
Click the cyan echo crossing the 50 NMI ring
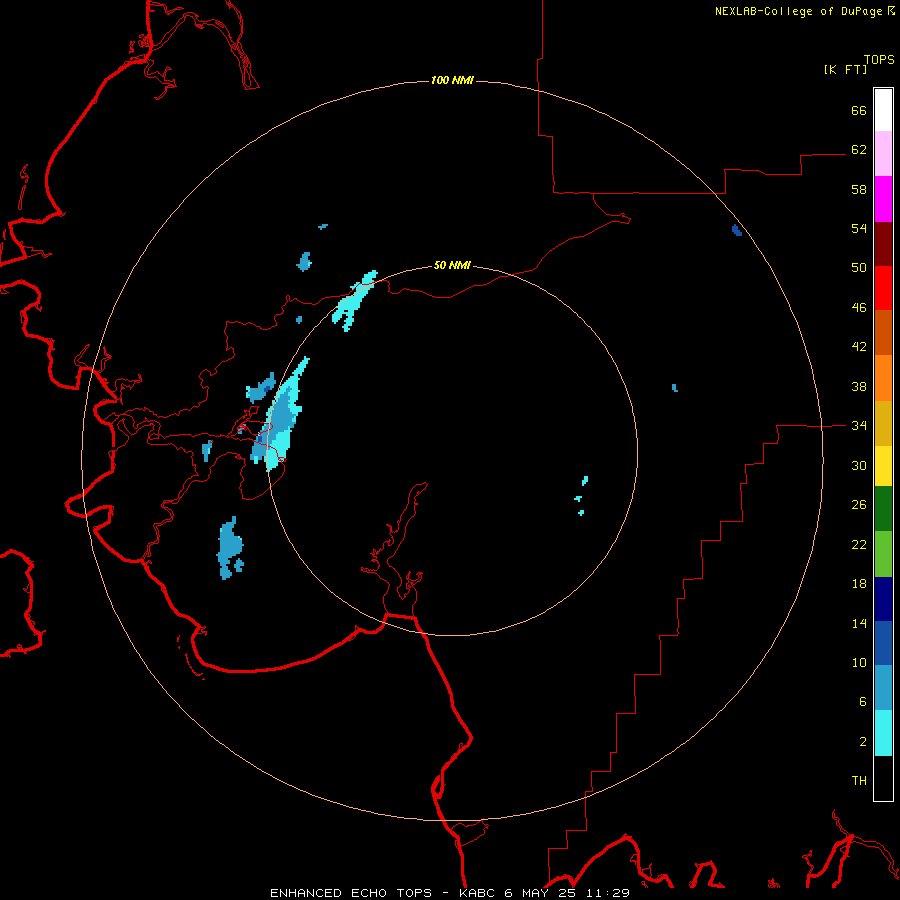tap(354, 300)
